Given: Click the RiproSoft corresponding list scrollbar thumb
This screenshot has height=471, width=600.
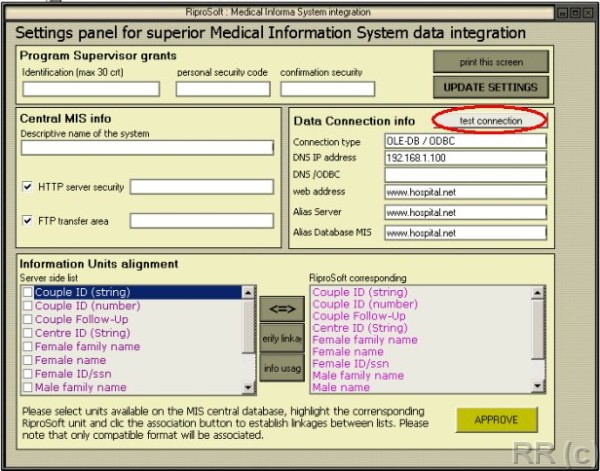Looking at the screenshot, I should [538, 329].
